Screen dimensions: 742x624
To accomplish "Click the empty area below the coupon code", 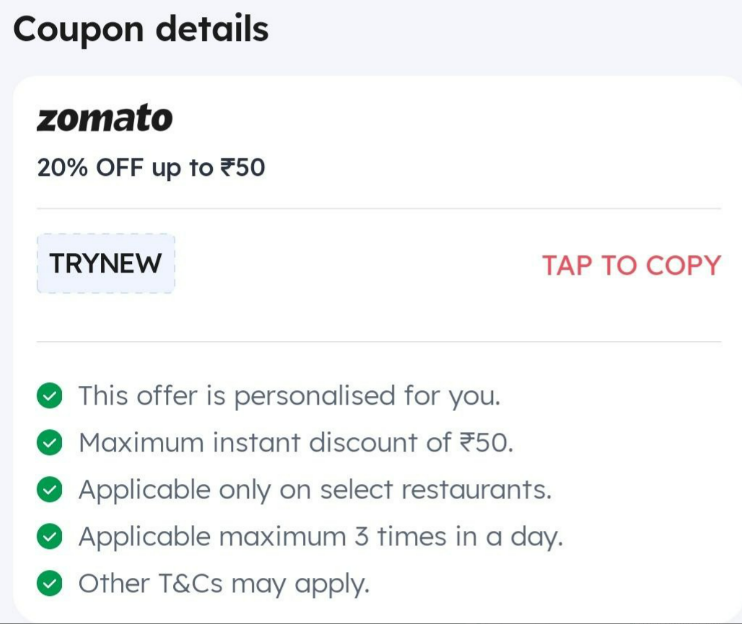I will (379, 317).
